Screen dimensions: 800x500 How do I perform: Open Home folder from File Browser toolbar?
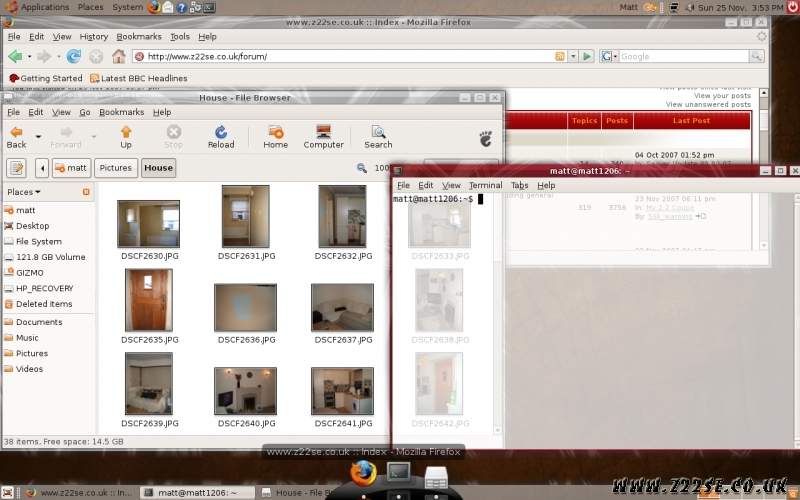tap(276, 138)
